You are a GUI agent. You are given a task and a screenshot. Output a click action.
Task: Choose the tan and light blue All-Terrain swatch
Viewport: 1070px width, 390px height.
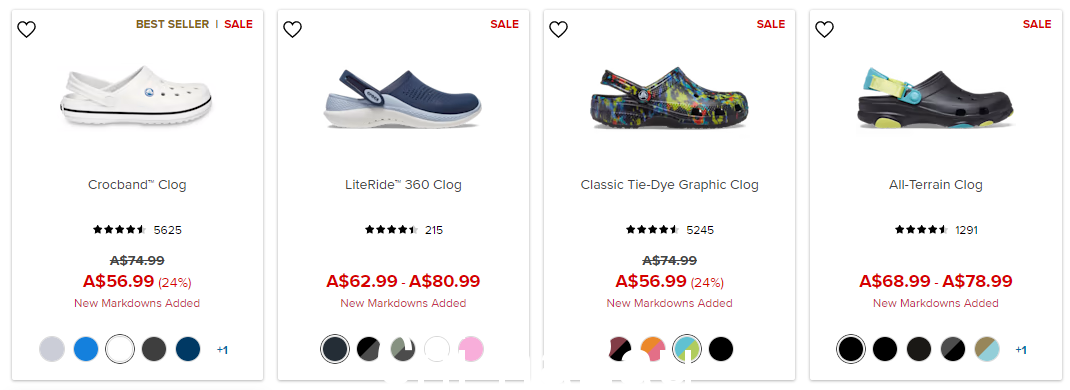(x=987, y=349)
